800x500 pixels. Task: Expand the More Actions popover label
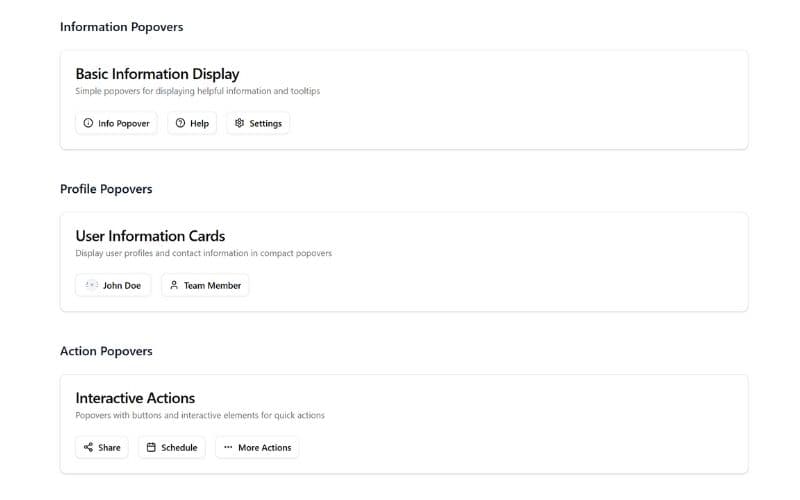pyautogui.click(x=265, y=448)
